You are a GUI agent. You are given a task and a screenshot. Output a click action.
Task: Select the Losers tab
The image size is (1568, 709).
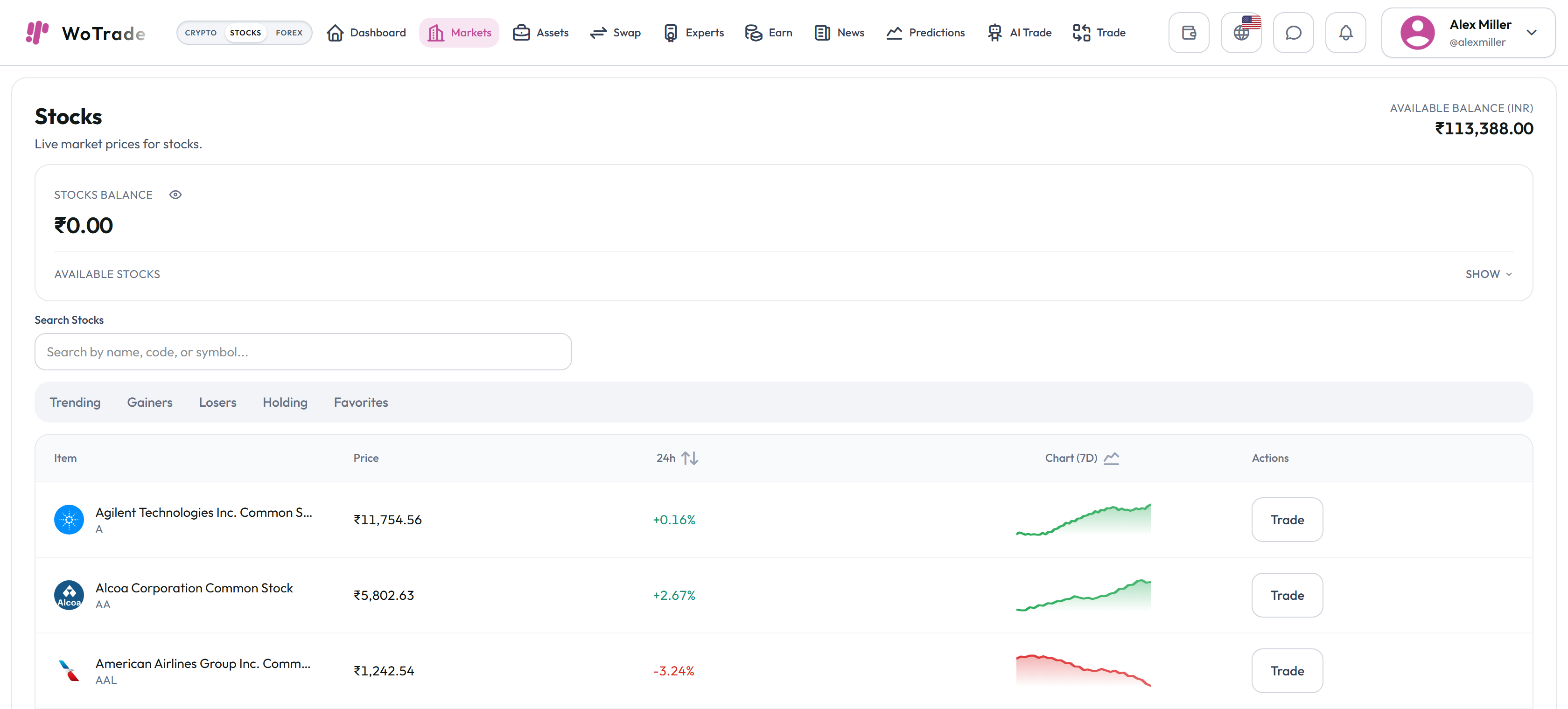(217, 402)
